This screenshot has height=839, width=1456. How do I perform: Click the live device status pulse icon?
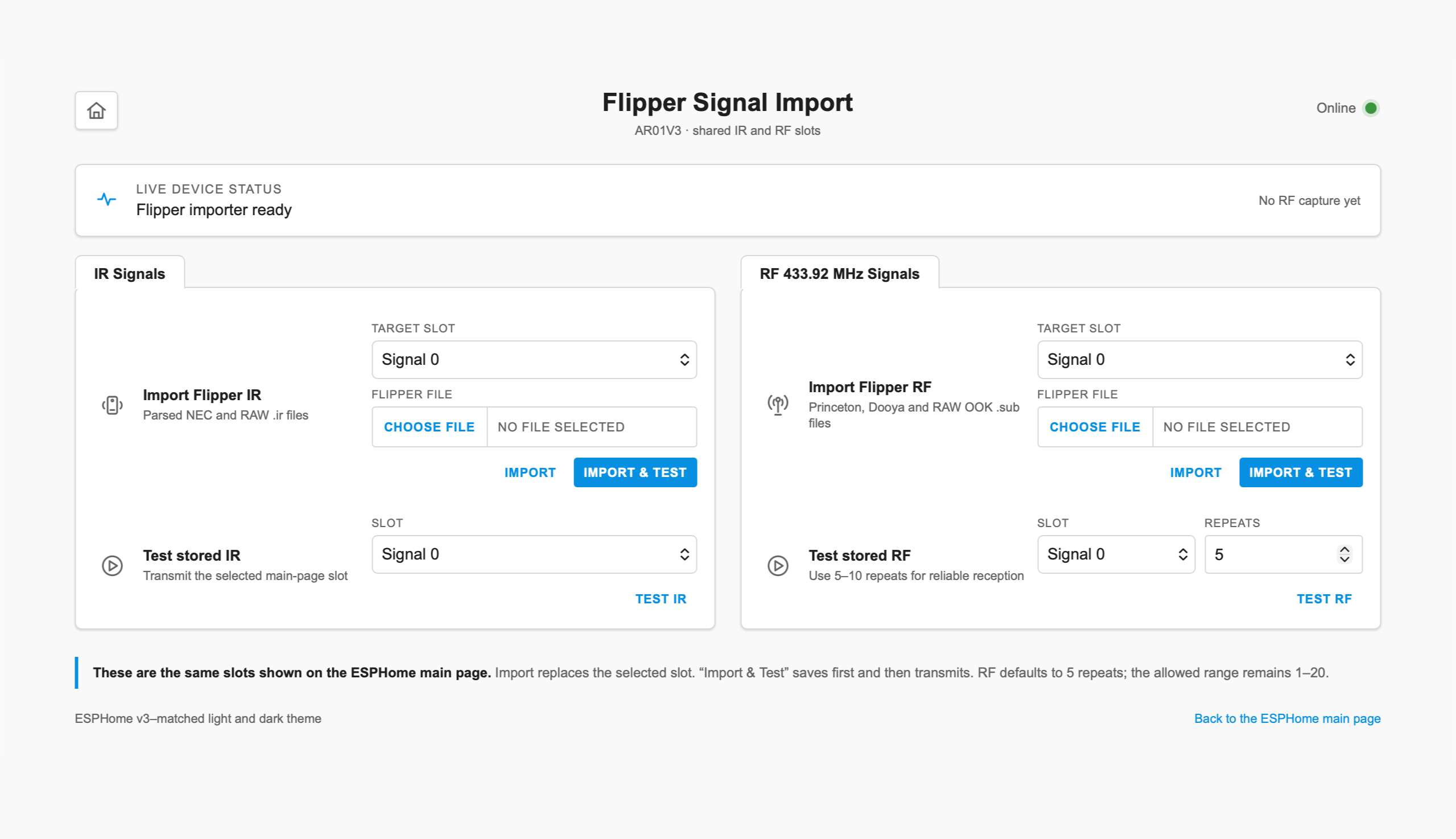[x=106, y=199]
